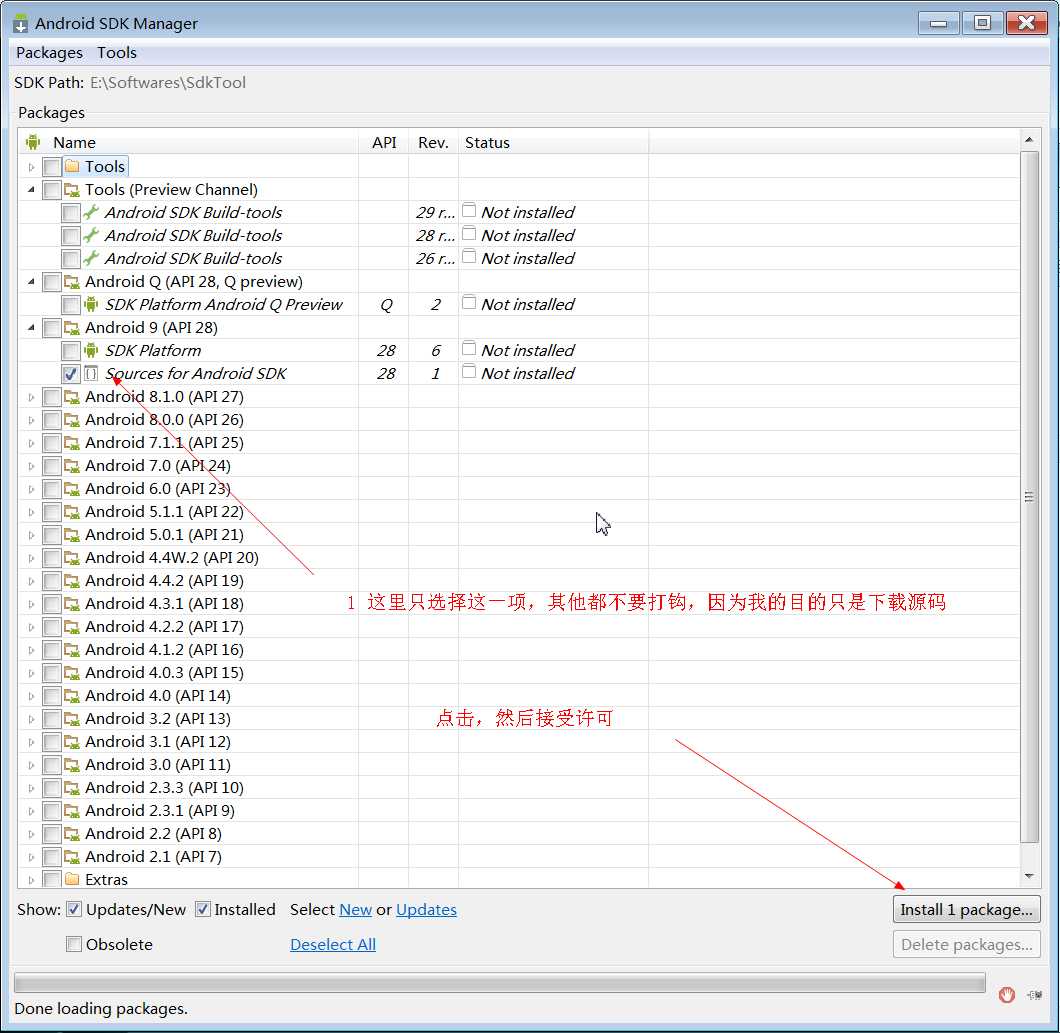
Task: Click Install 1 package button
Action: pyautogui.click(x=966, y=909)
